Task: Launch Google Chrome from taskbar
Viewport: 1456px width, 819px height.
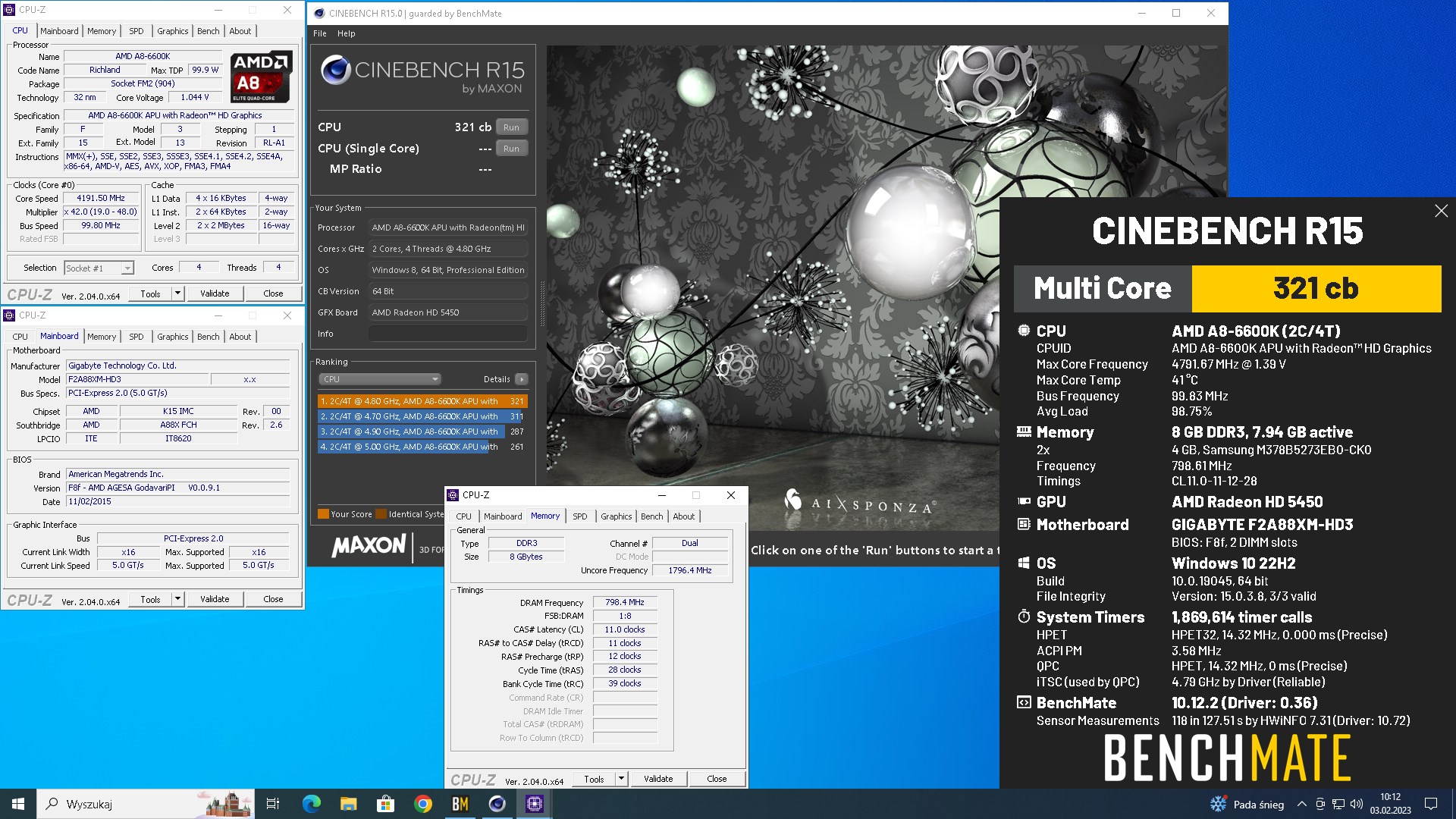Action: 423,804
